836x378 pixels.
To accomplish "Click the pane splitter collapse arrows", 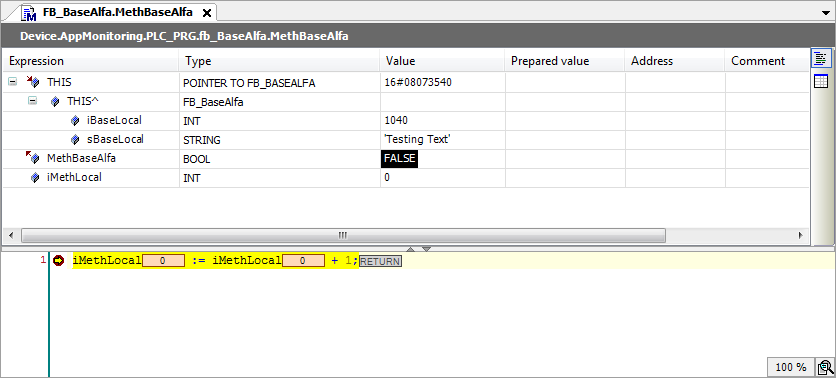I will [x=419, y=249].
